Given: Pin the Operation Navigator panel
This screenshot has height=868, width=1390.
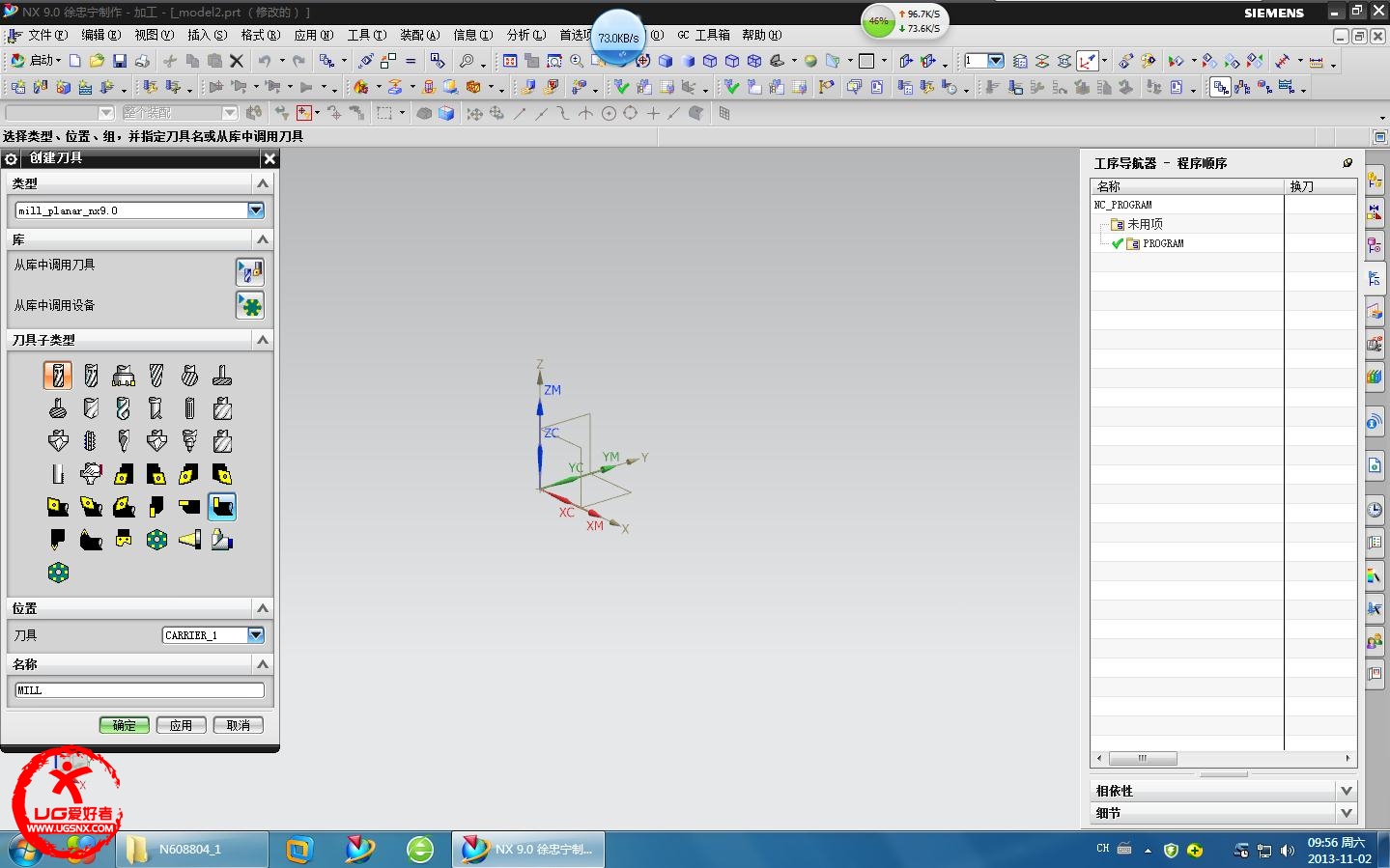Looking at the screenshot, I should pyautogui.click(x=1347, y=163).
